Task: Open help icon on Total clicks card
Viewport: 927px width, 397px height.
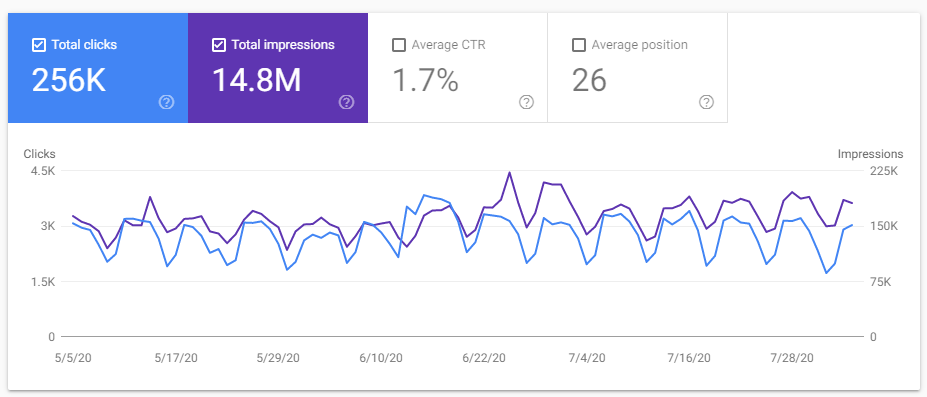Action: pyautogui.click(x=167, y=102)
